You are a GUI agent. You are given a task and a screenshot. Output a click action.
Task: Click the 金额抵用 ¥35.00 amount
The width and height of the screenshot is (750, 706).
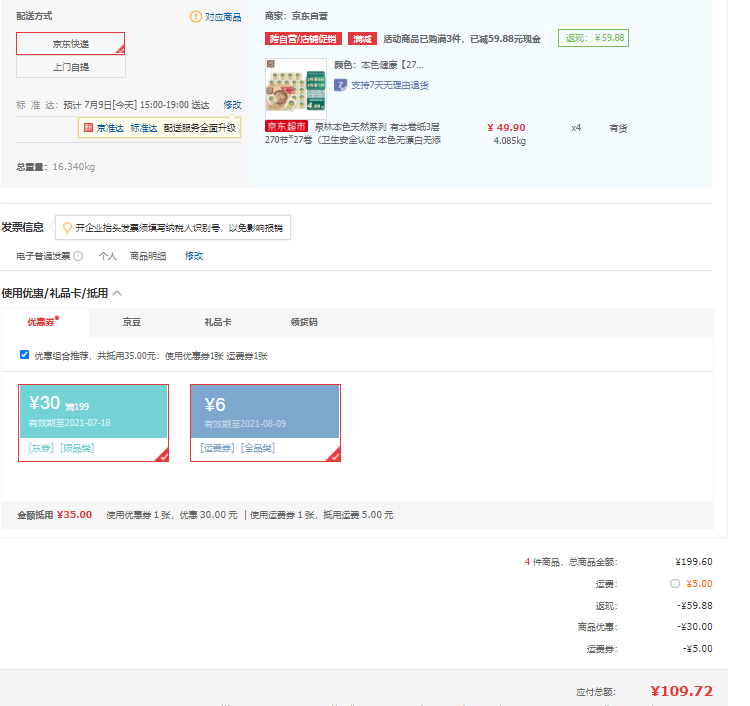(74, 515)
